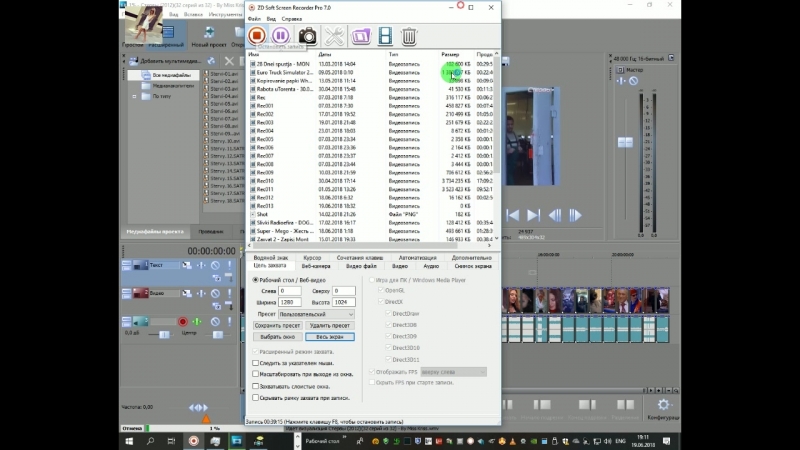The height and width of the screenshot is (450, 800).
Task: Check 'Захватывать слоистые окна' option
Action: coord(255,385)
